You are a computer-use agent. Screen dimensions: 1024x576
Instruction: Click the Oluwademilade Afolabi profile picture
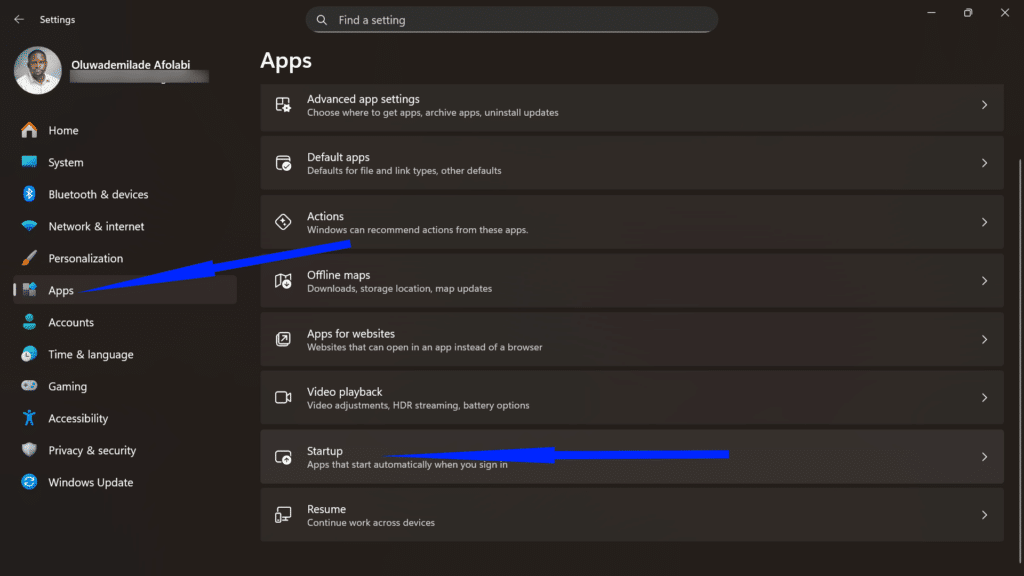[37, 71]
